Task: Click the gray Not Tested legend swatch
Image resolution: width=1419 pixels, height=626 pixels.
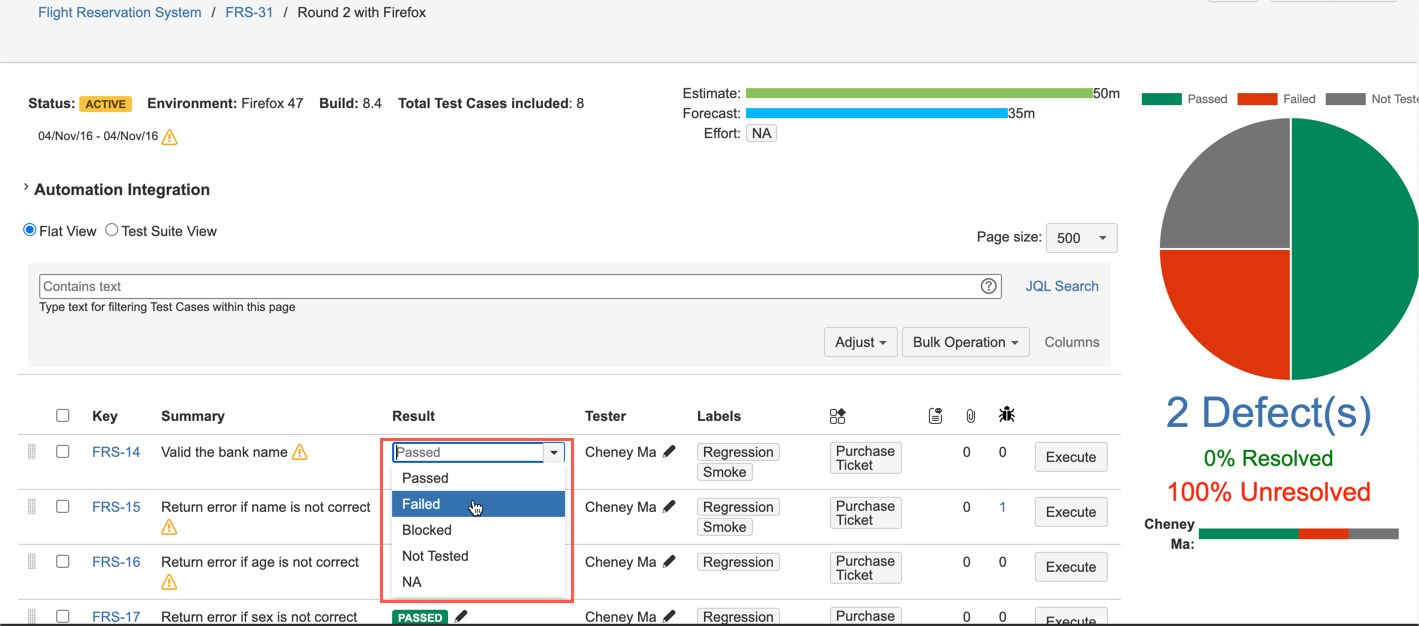Action: (1345, 99)
